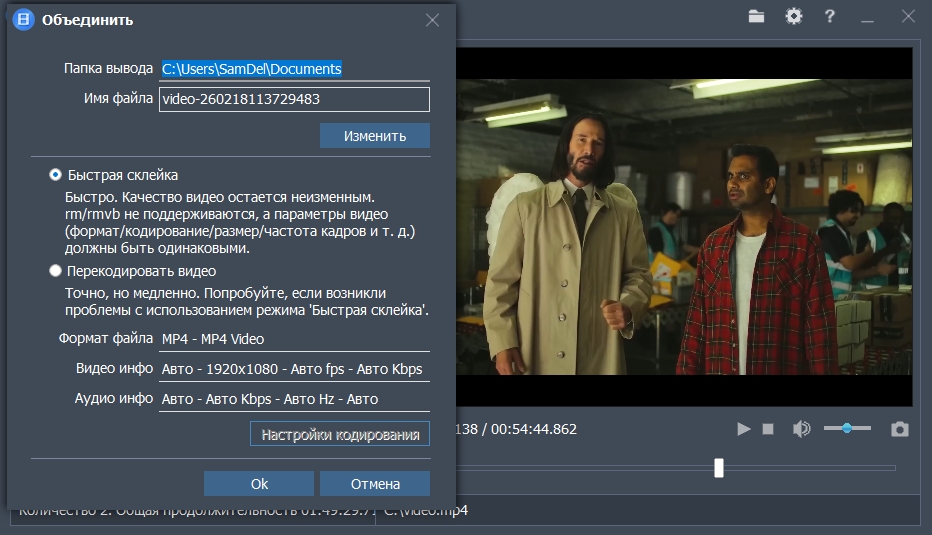The width and height of the screenshot is (932, 535).
Task: Click the 'Изменить' button
Action: 374,136
